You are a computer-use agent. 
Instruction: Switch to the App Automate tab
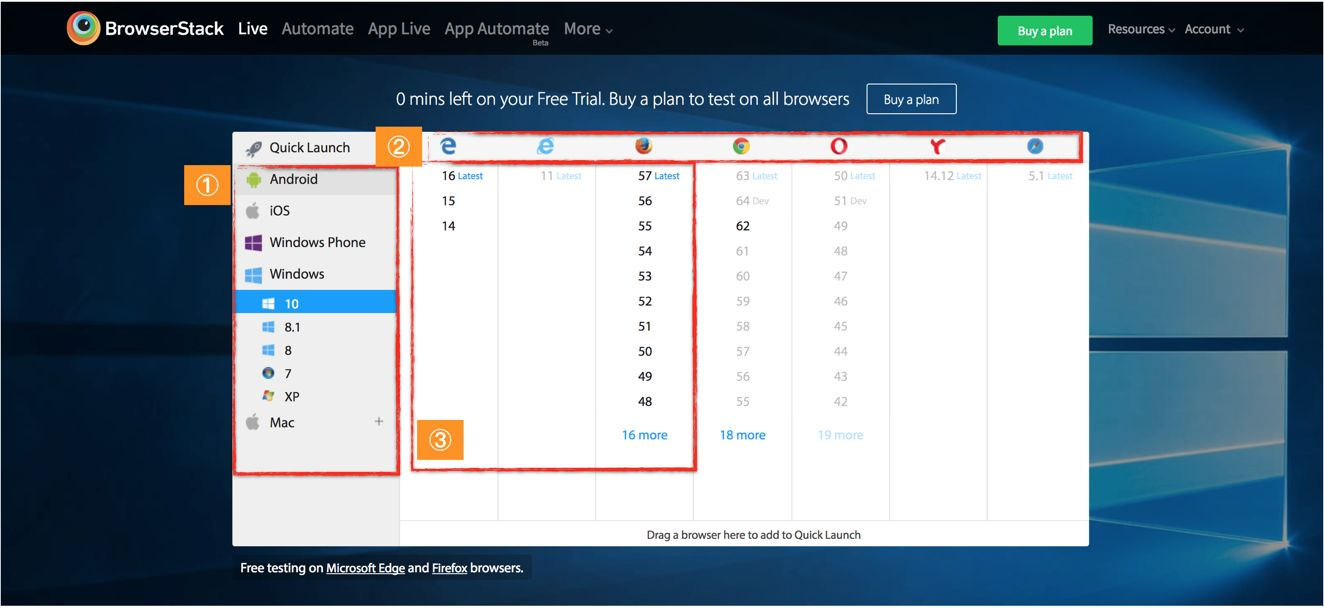pyautogui.click(x=497, y=30)
